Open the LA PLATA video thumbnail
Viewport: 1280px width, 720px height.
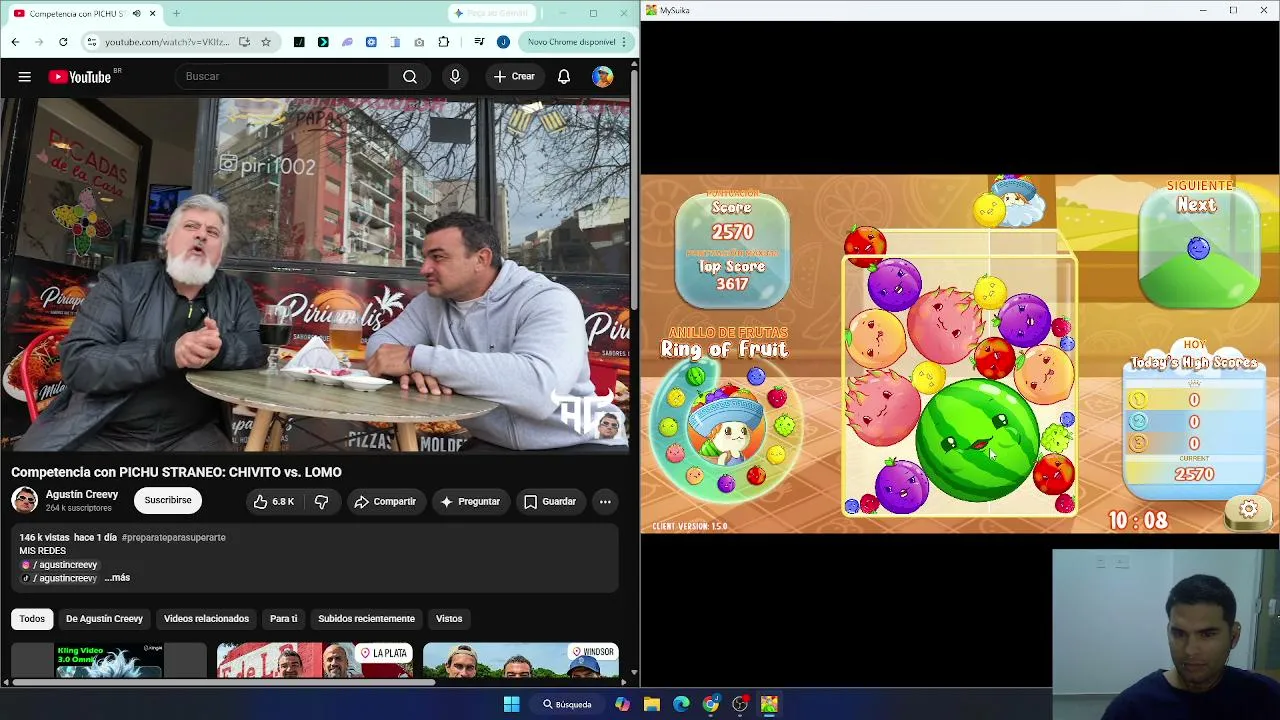click(x=315, y=661)
